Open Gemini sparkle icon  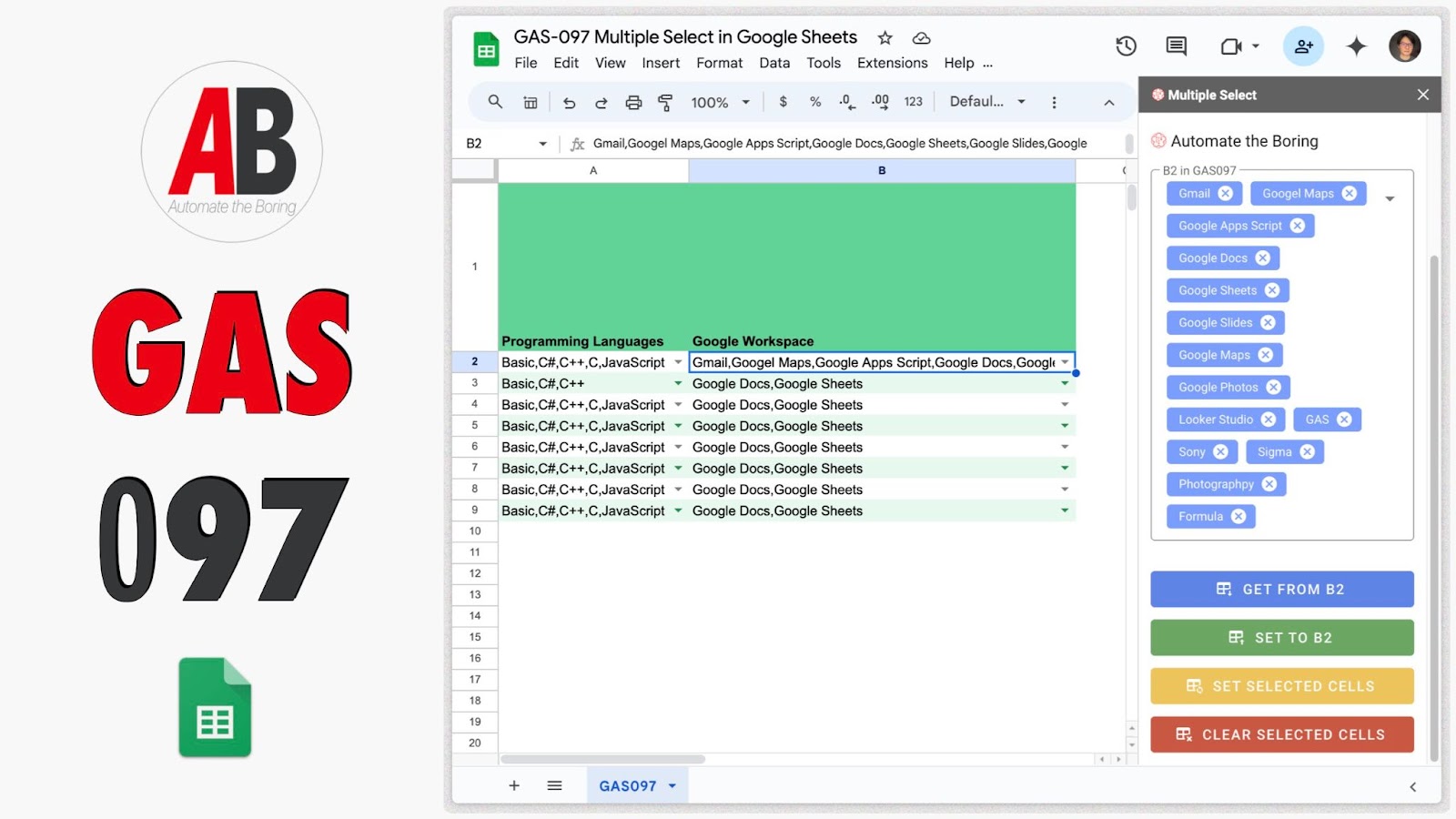point(1356,46)
